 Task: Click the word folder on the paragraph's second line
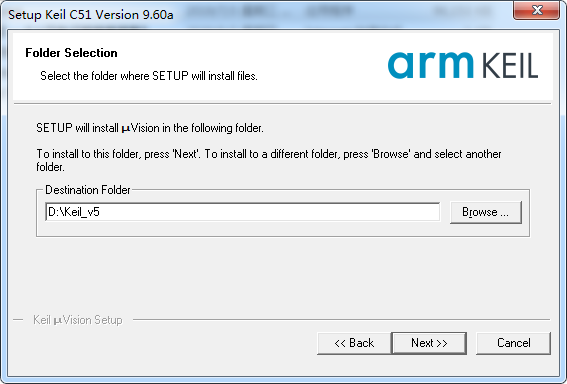(50, 167)
